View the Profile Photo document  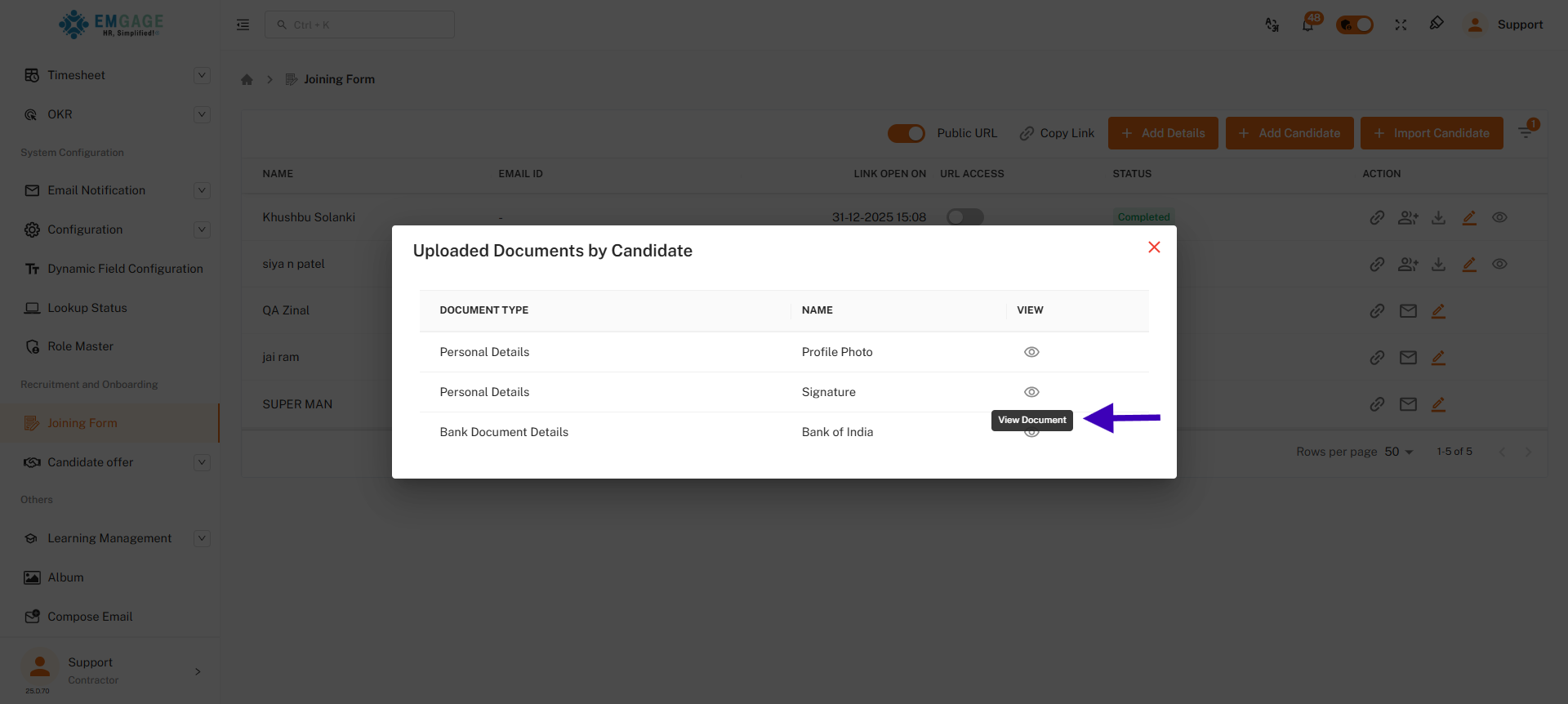1031,352
